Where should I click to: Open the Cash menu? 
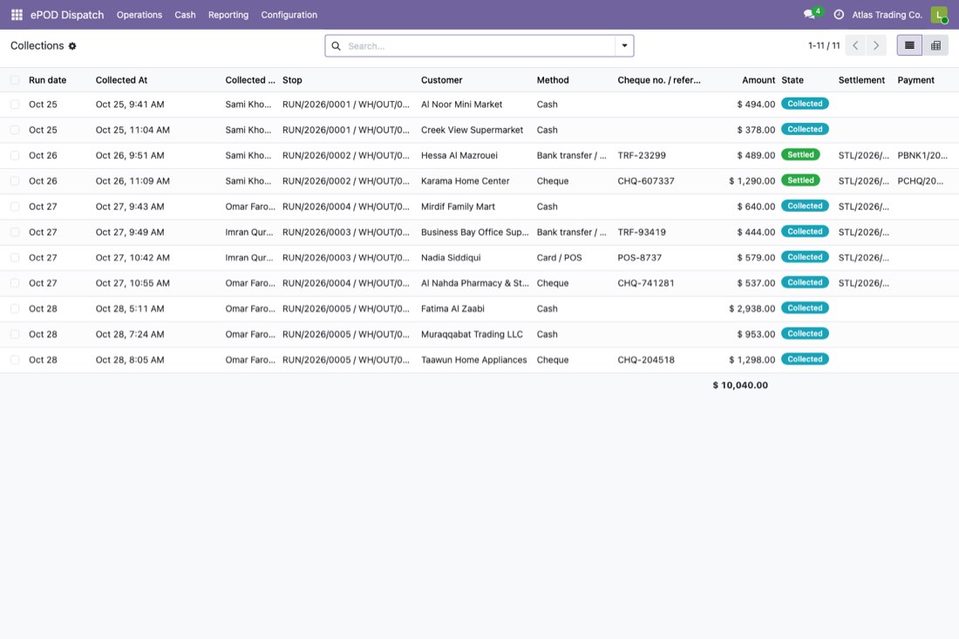185,15
